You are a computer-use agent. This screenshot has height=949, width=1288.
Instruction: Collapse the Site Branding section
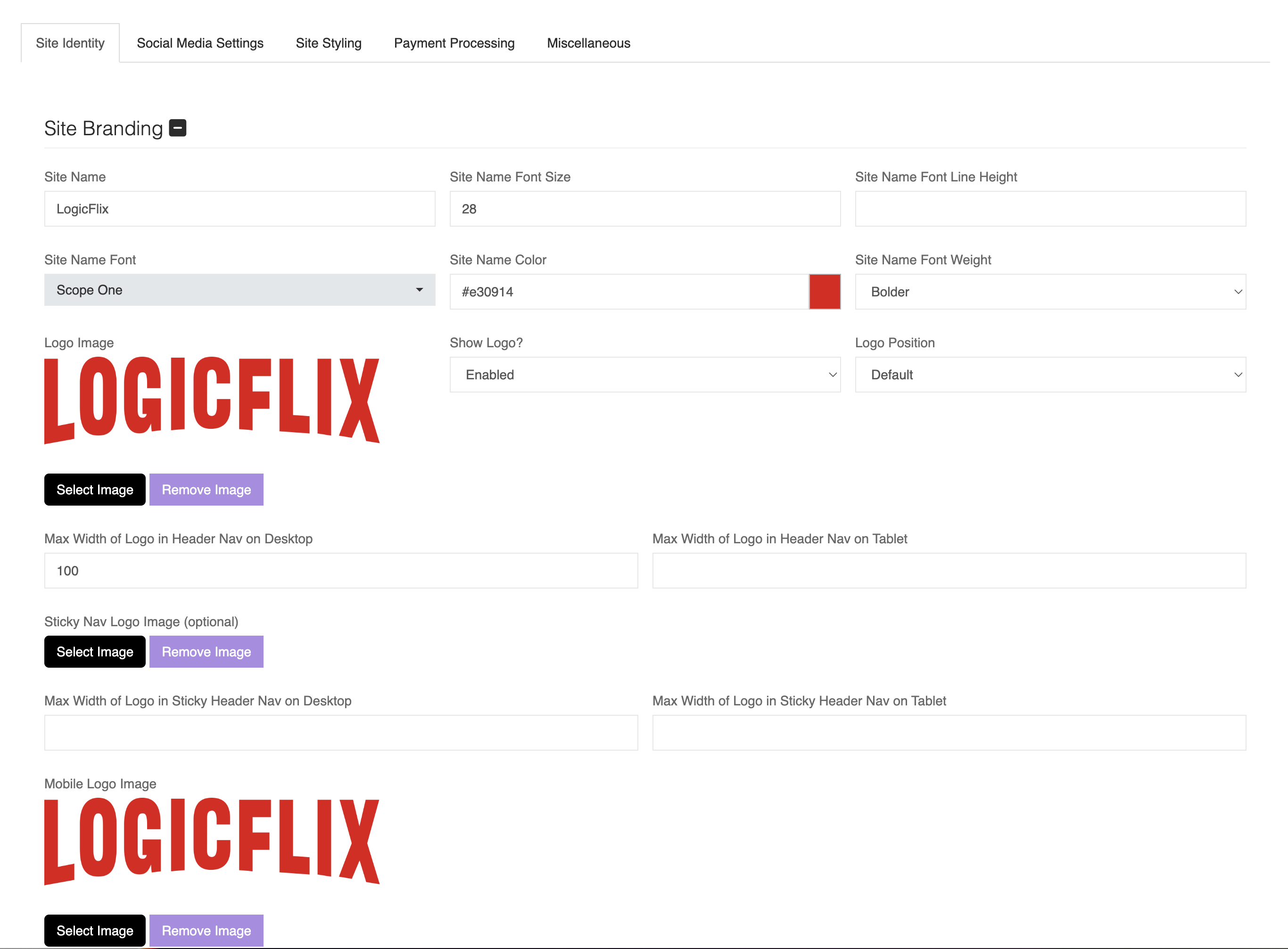[x=178, y=128]
